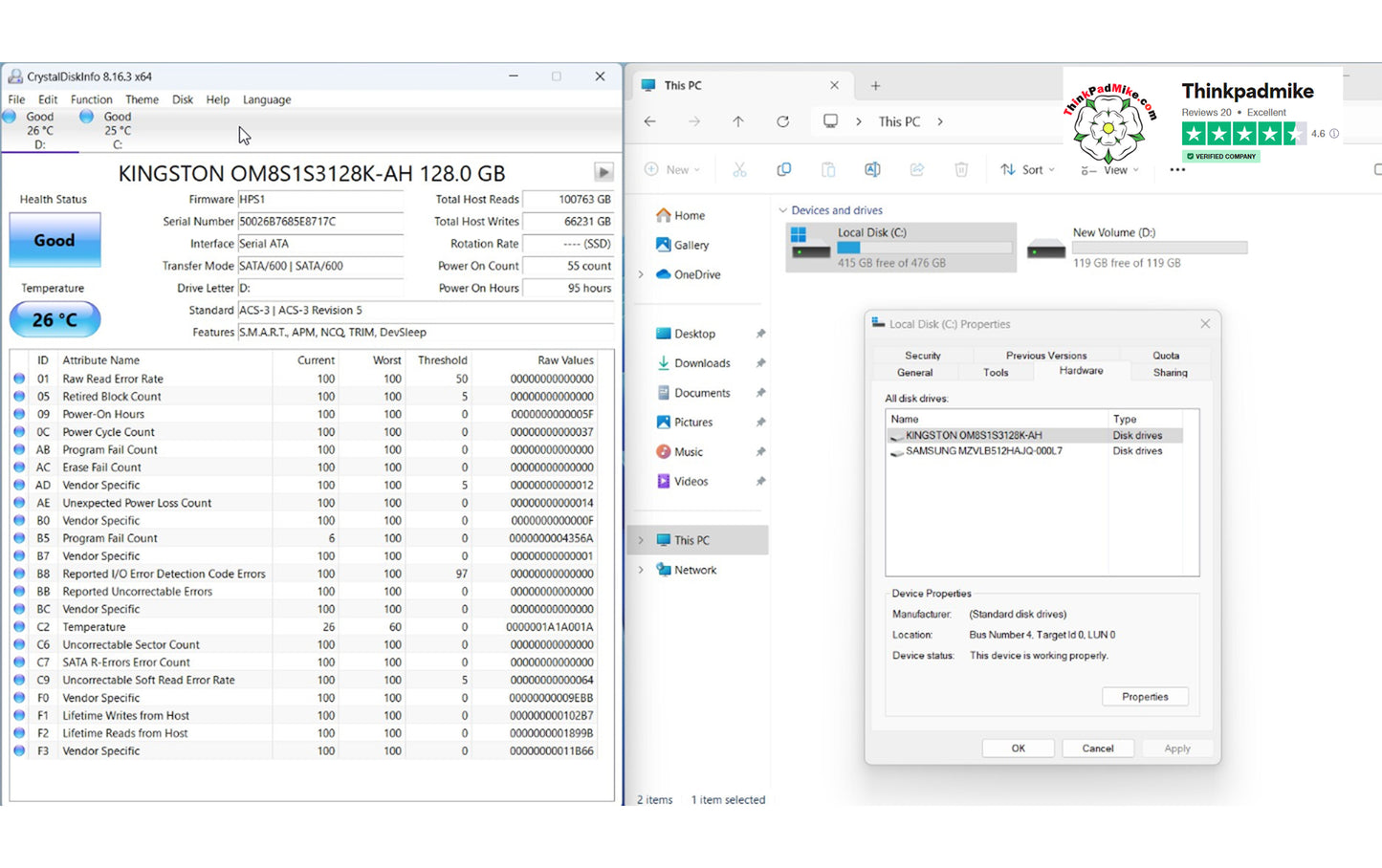
Task: Click the next disk arrow button in CrystalDiskInfo
Action: click(x=603, y=172)
